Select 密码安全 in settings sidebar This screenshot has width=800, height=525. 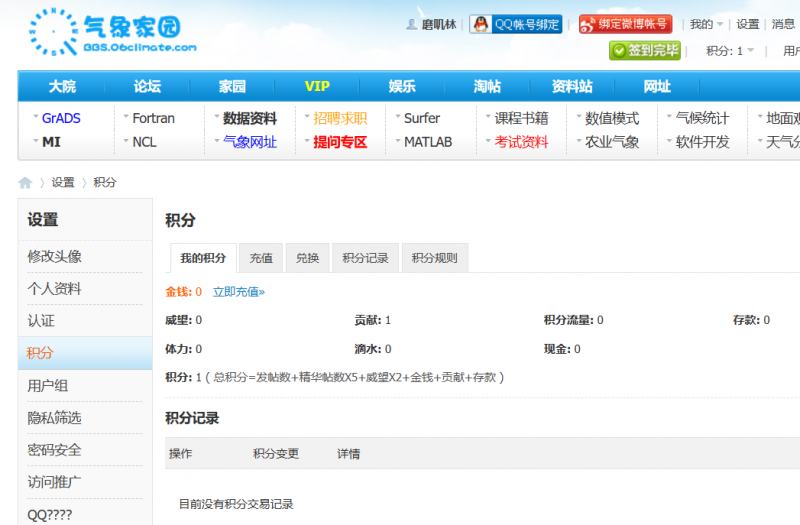point(55,450)
